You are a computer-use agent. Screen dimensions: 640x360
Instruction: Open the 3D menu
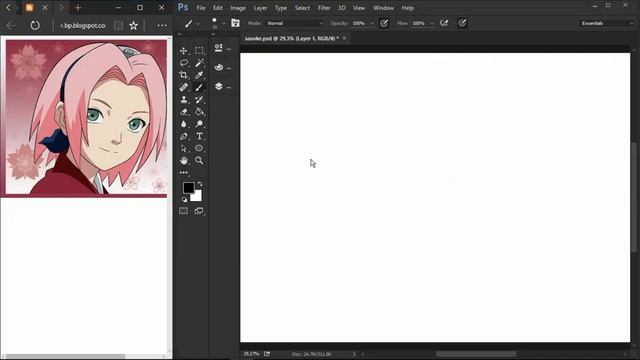pos(342,8)
